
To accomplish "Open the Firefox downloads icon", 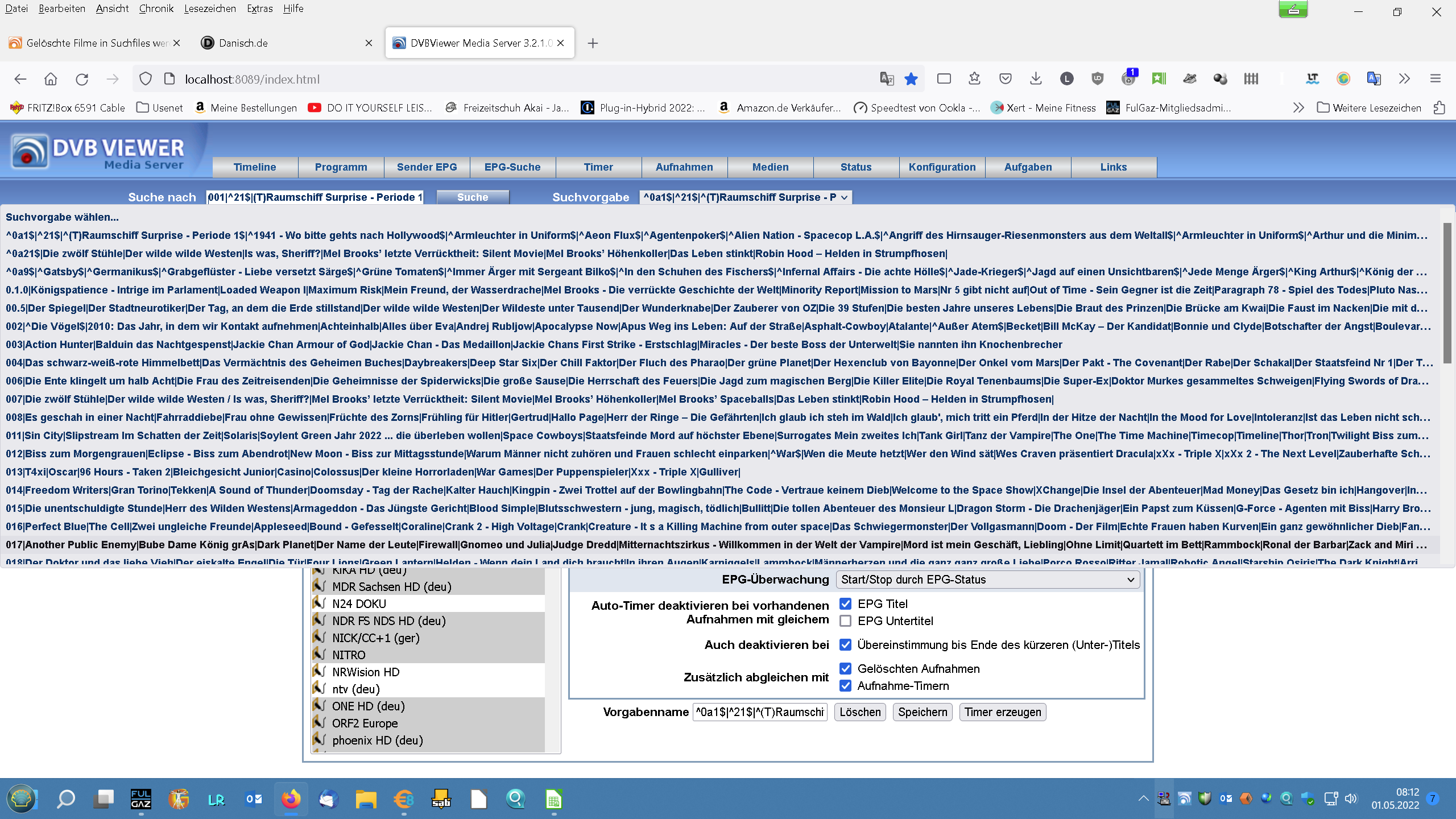I will (x=1036, y=79).
